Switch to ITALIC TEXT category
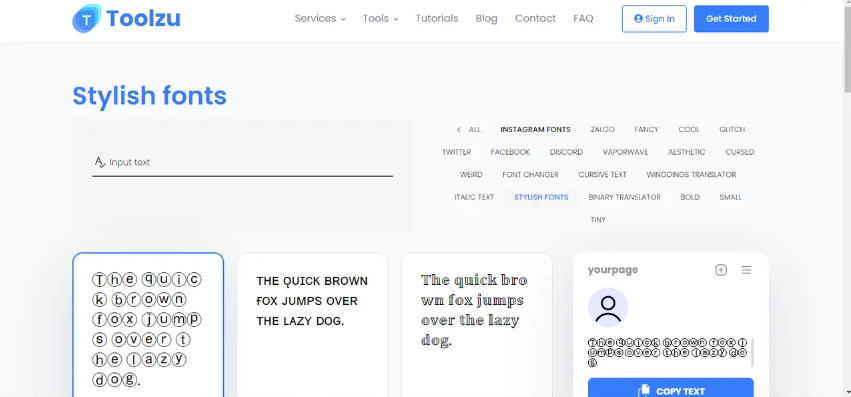Screen dimensions: 851x397 tap(474, 197)
